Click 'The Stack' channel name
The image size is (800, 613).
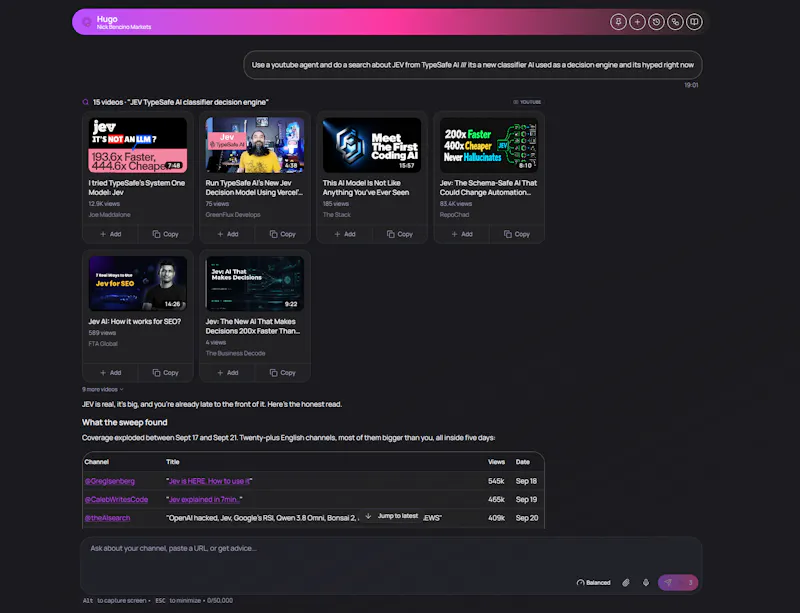click(x=336, y=214)
